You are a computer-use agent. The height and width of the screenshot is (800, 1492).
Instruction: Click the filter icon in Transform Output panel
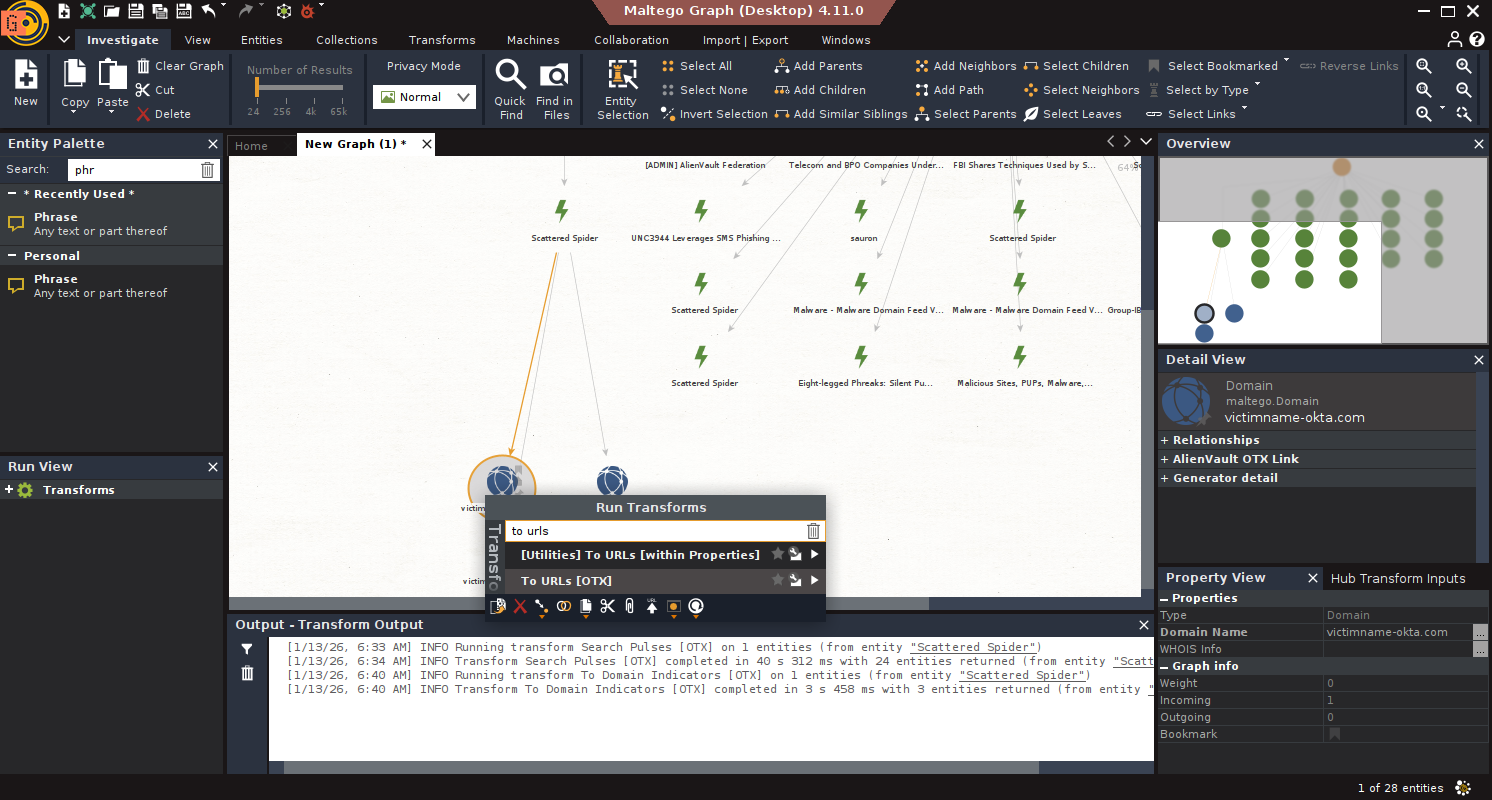pos(247,649)
